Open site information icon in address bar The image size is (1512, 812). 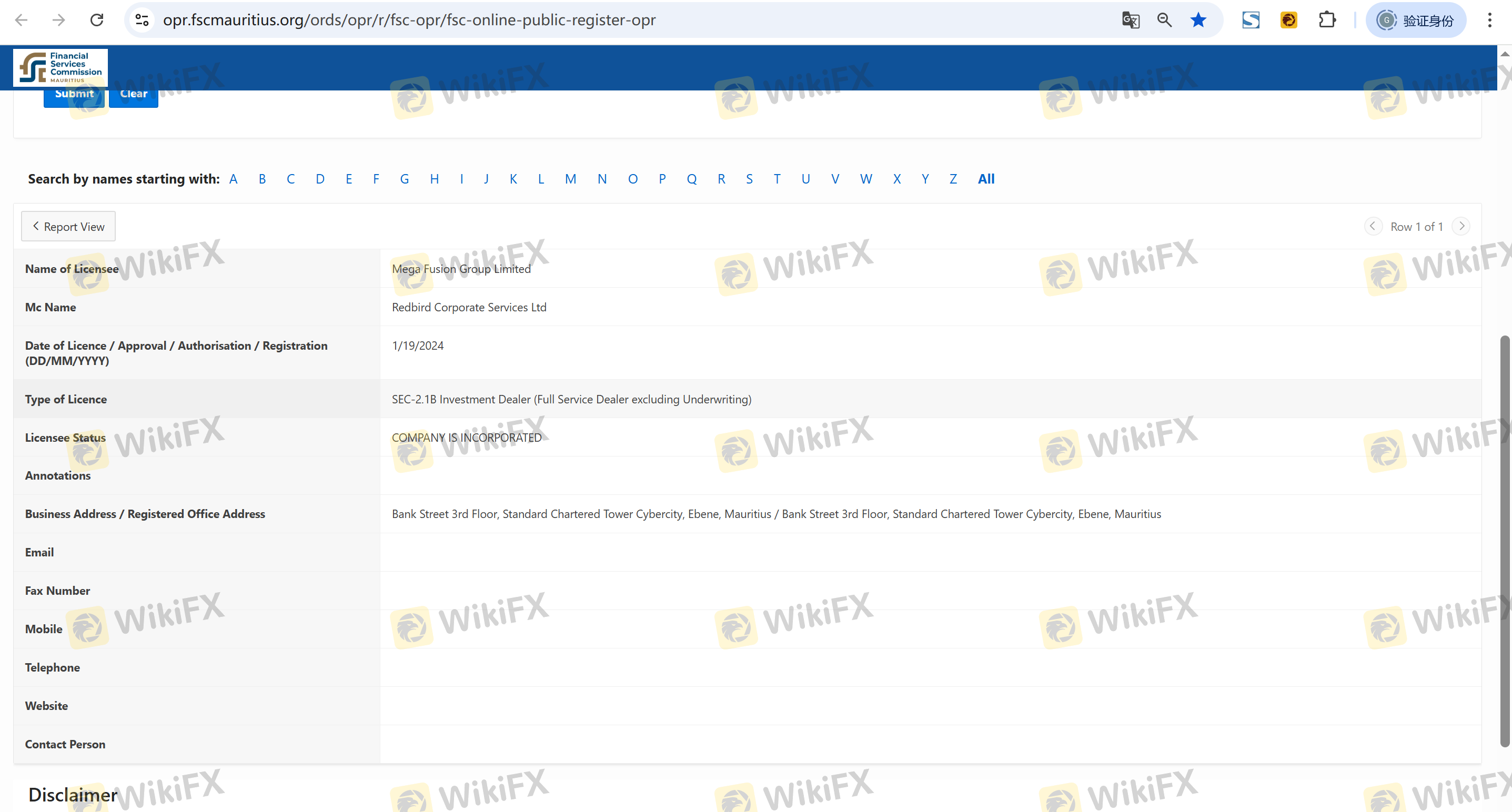coord(142,20)
